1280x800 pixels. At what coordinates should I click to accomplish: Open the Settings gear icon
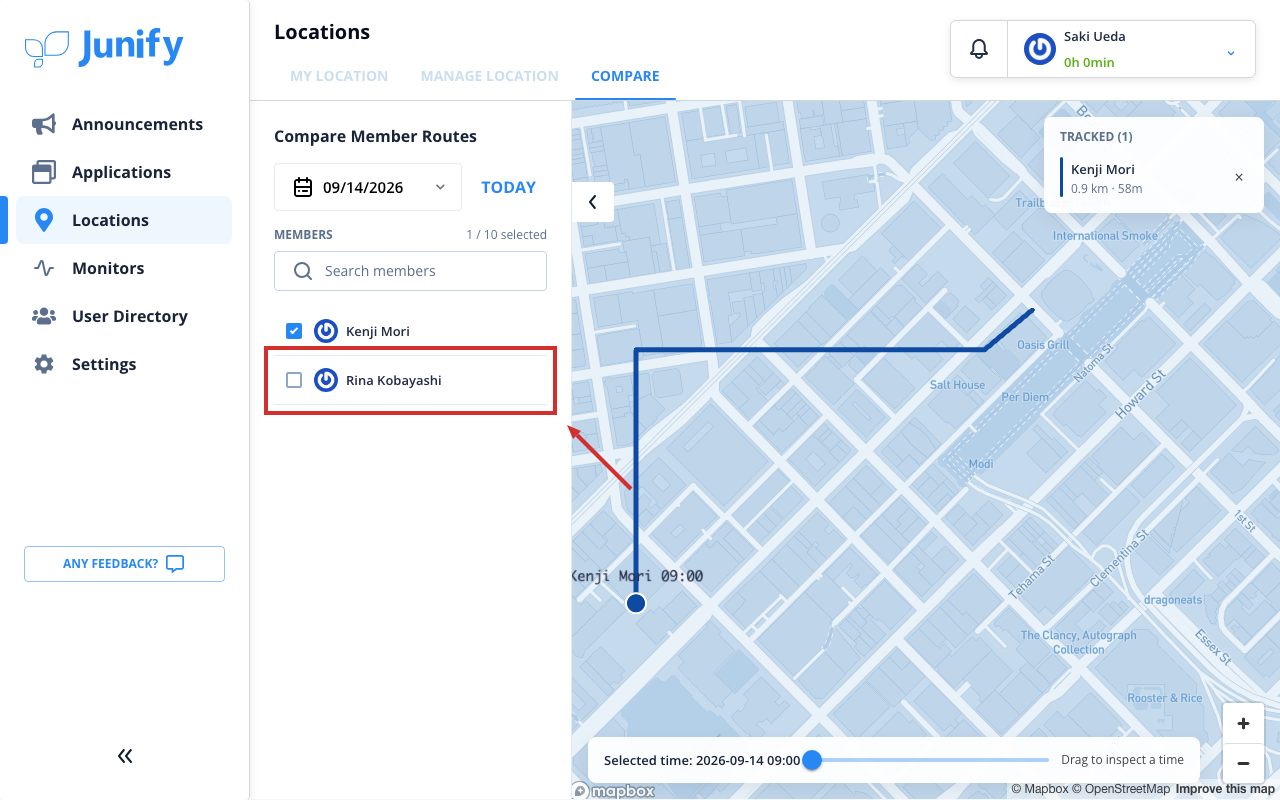pos(44,364)
